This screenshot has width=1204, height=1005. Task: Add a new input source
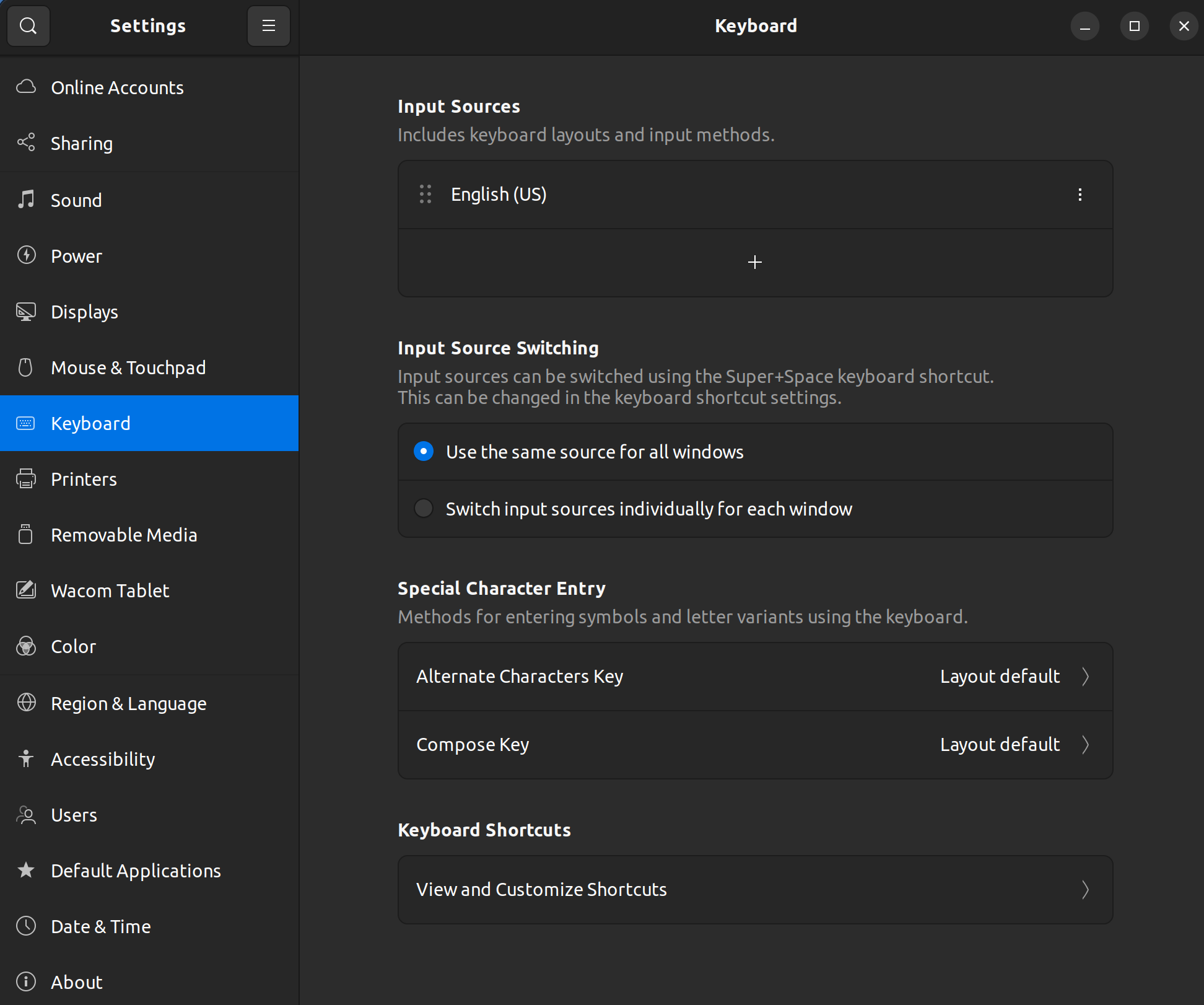pos(754,262)
